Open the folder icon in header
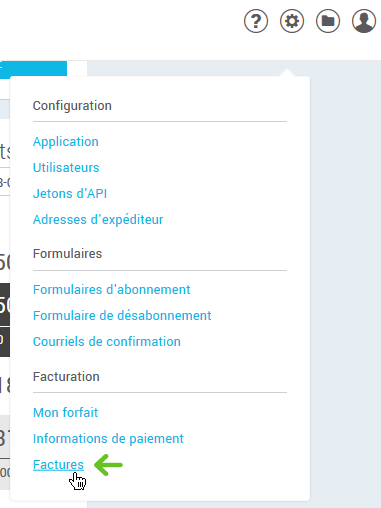 tap(328, 21)
